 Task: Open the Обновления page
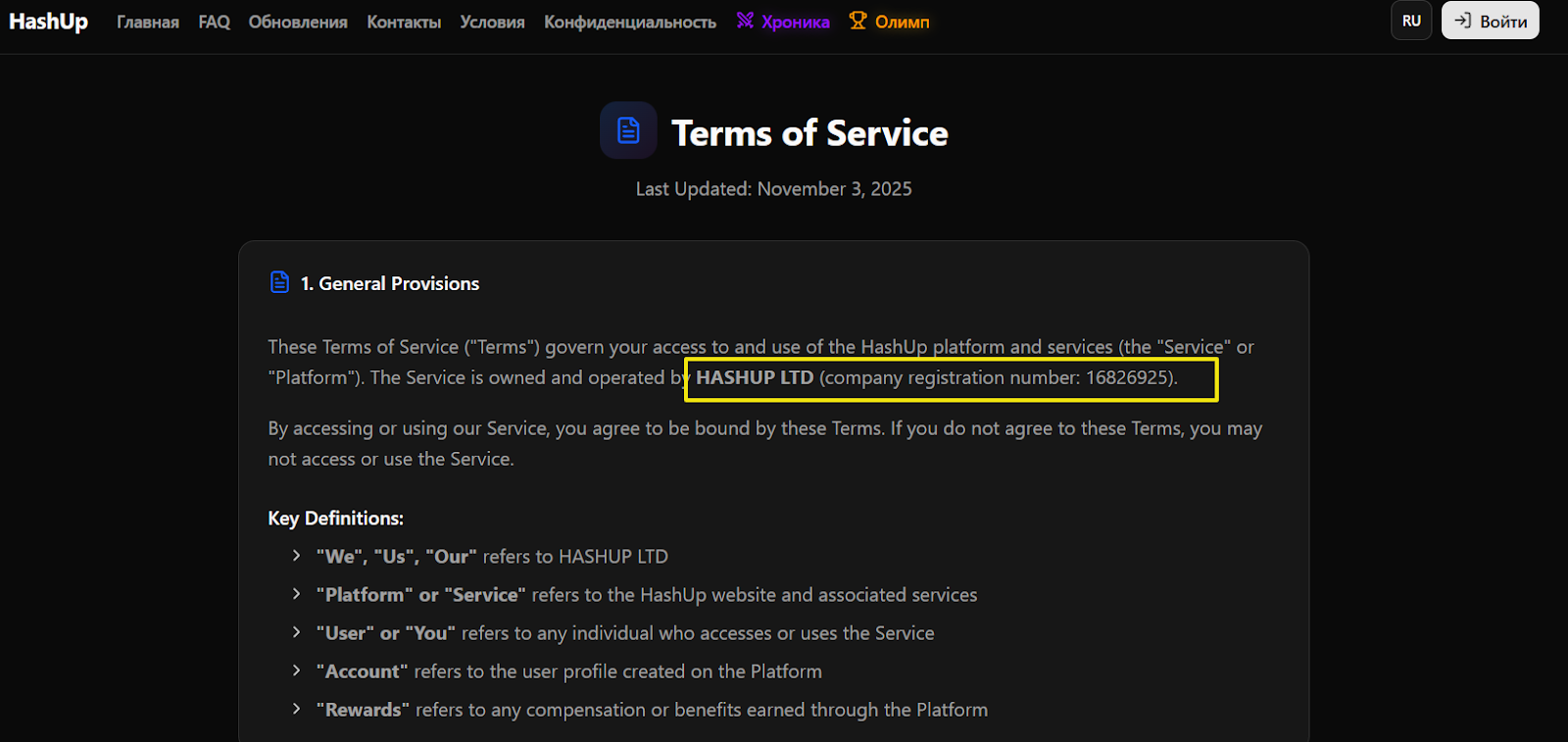pos(298,22)
